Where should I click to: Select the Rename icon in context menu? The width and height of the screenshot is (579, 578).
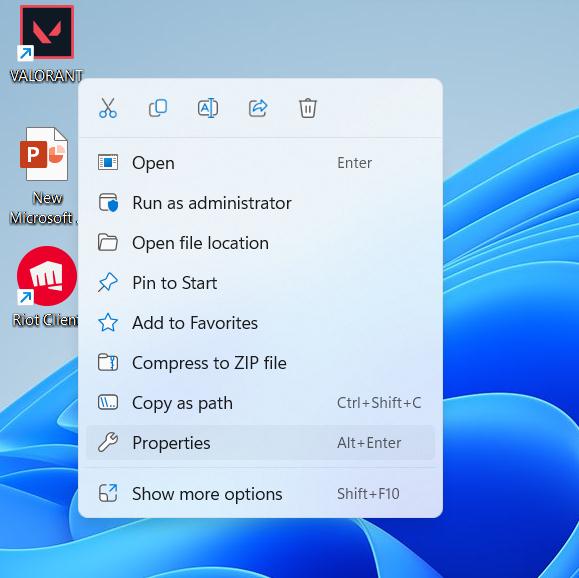click(x=208, y=108)
